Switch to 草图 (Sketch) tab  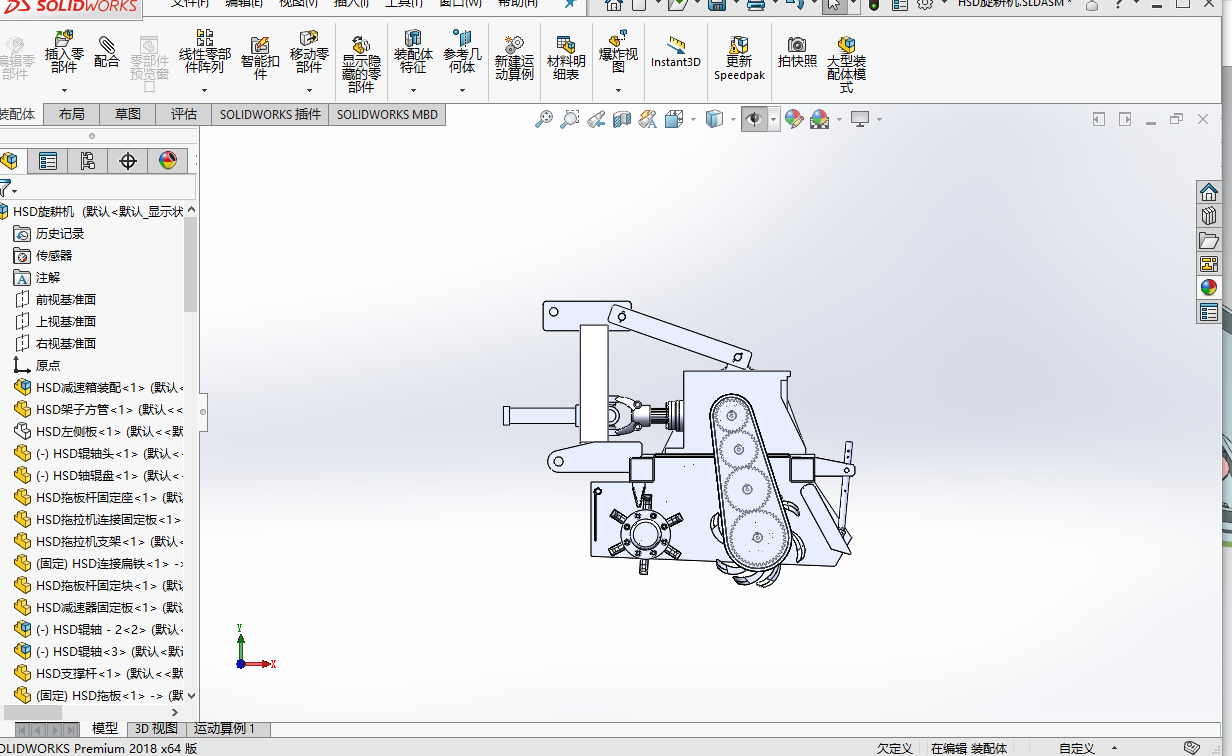[128, 114]
